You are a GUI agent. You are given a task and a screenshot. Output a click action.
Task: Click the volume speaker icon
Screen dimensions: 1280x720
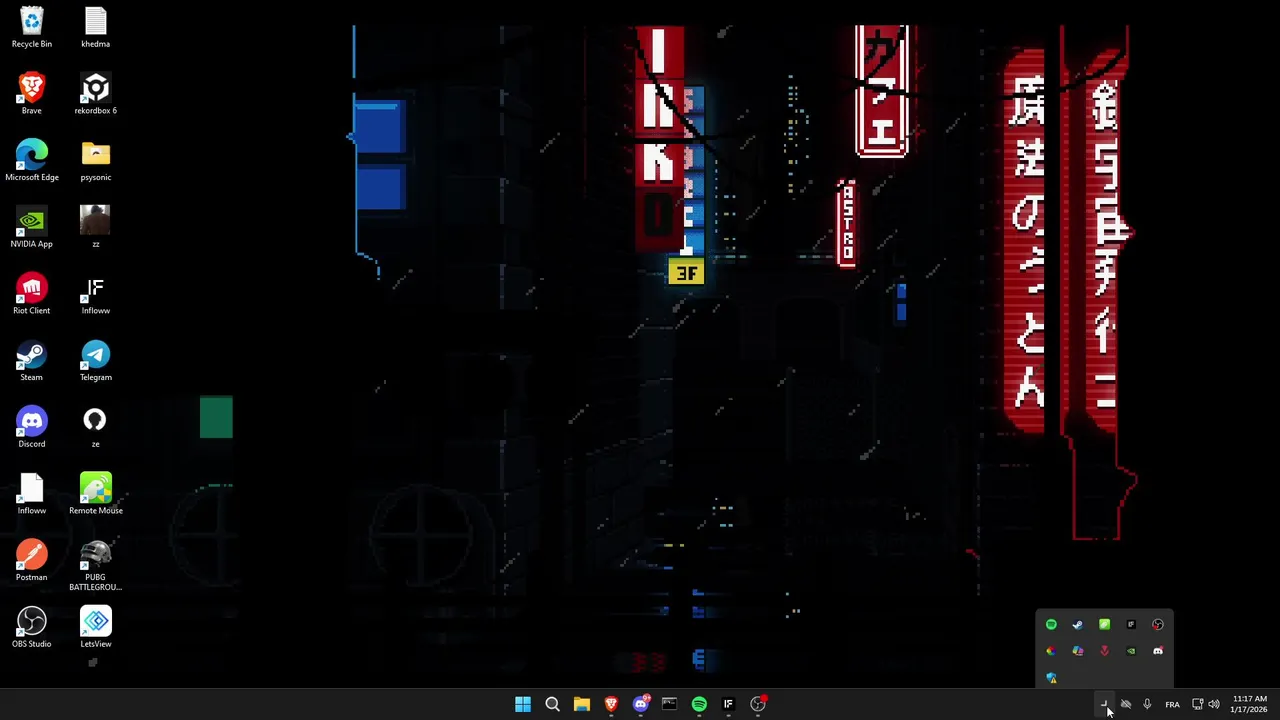coord(1214,704)
